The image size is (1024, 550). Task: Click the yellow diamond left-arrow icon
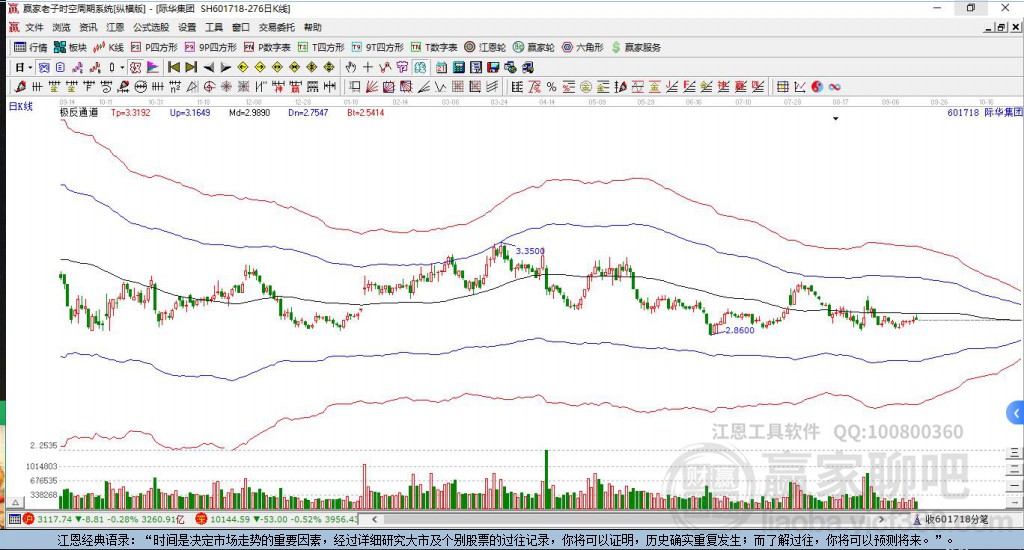click(x=243, y=67)
